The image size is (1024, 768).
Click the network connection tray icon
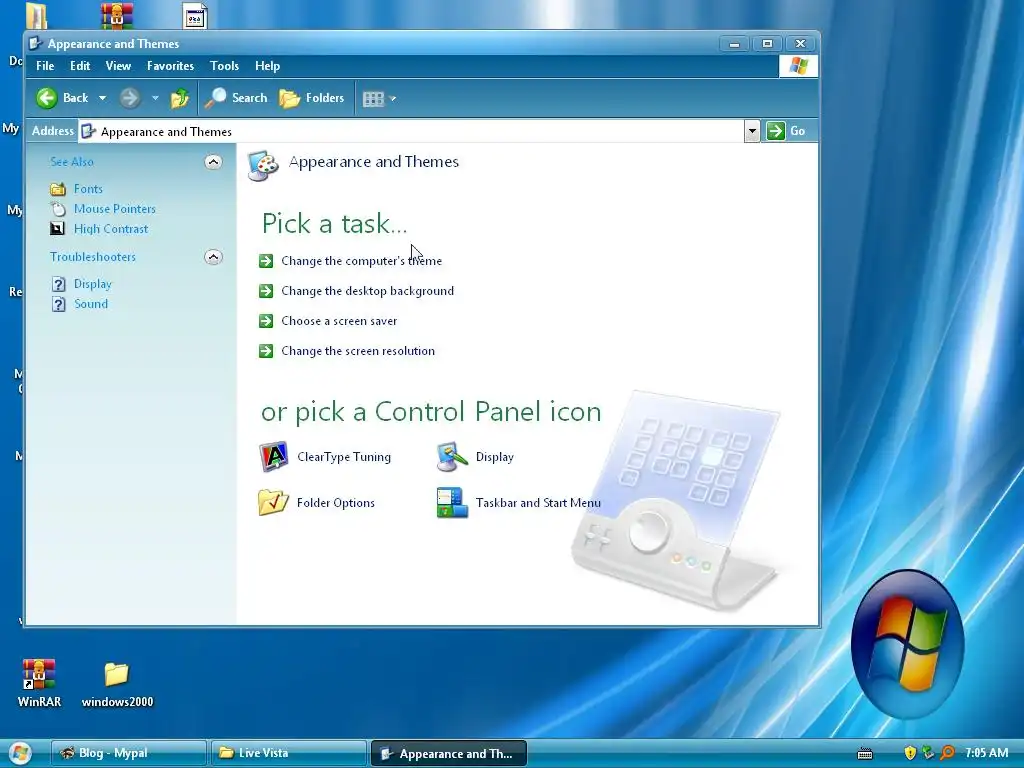point(928,754)
